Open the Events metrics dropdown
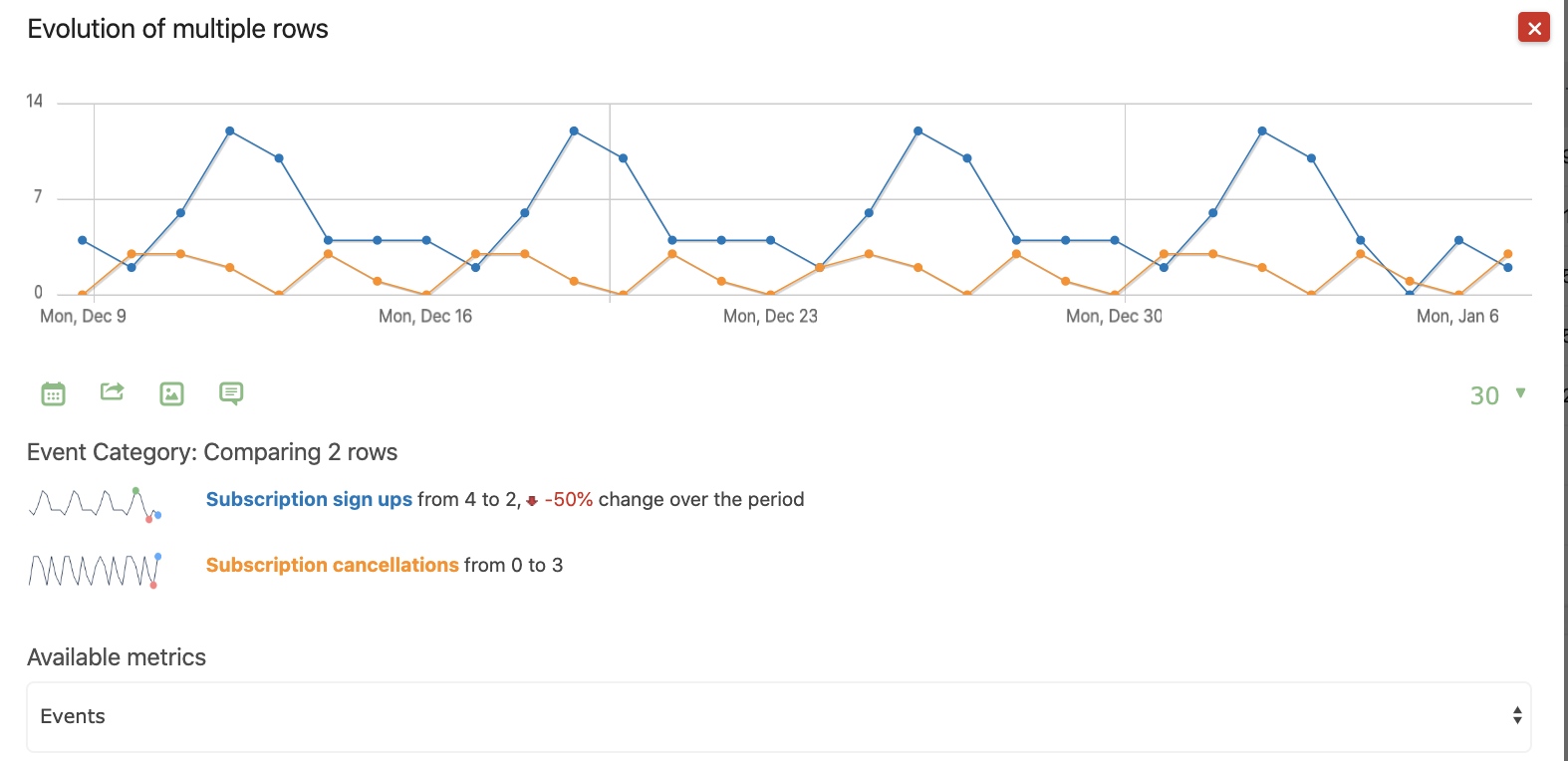The image size is (1568, 761). (778, 717)
